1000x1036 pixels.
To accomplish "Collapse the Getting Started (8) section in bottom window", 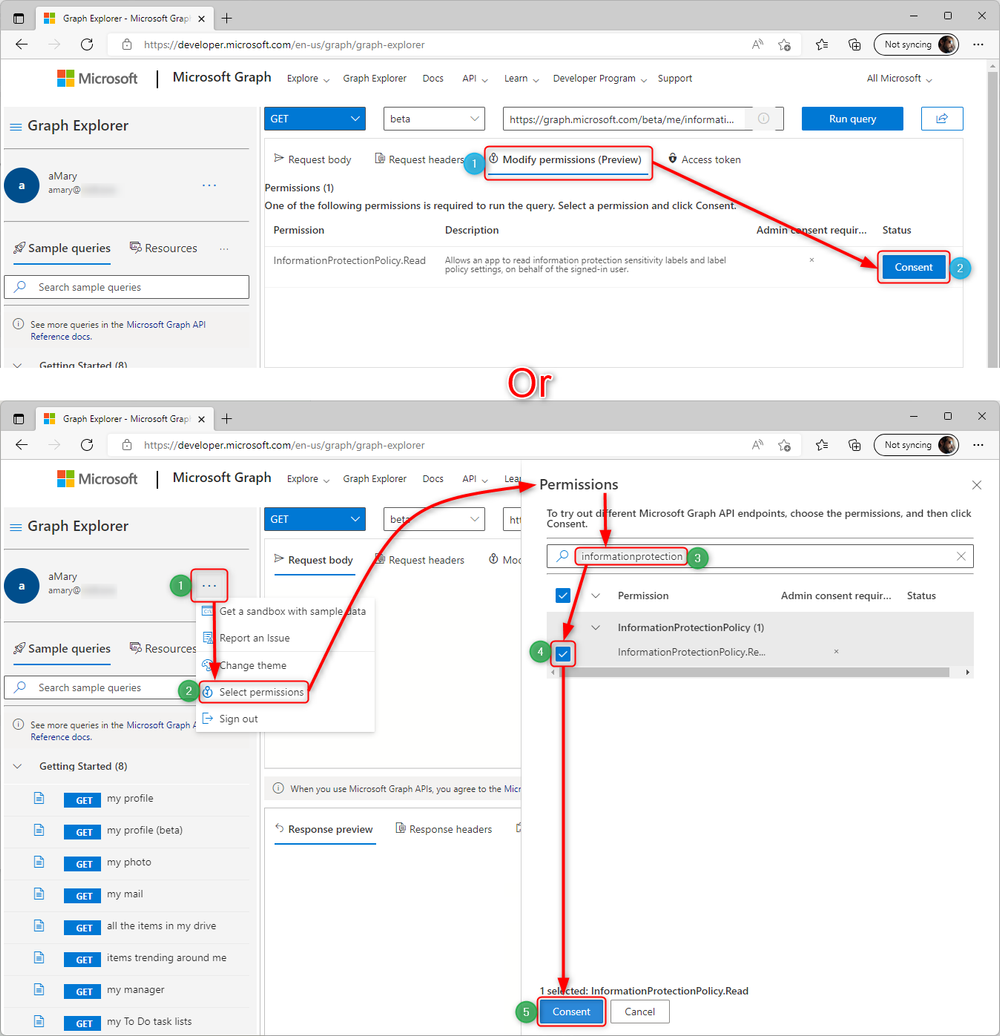I will coord(18,766).
